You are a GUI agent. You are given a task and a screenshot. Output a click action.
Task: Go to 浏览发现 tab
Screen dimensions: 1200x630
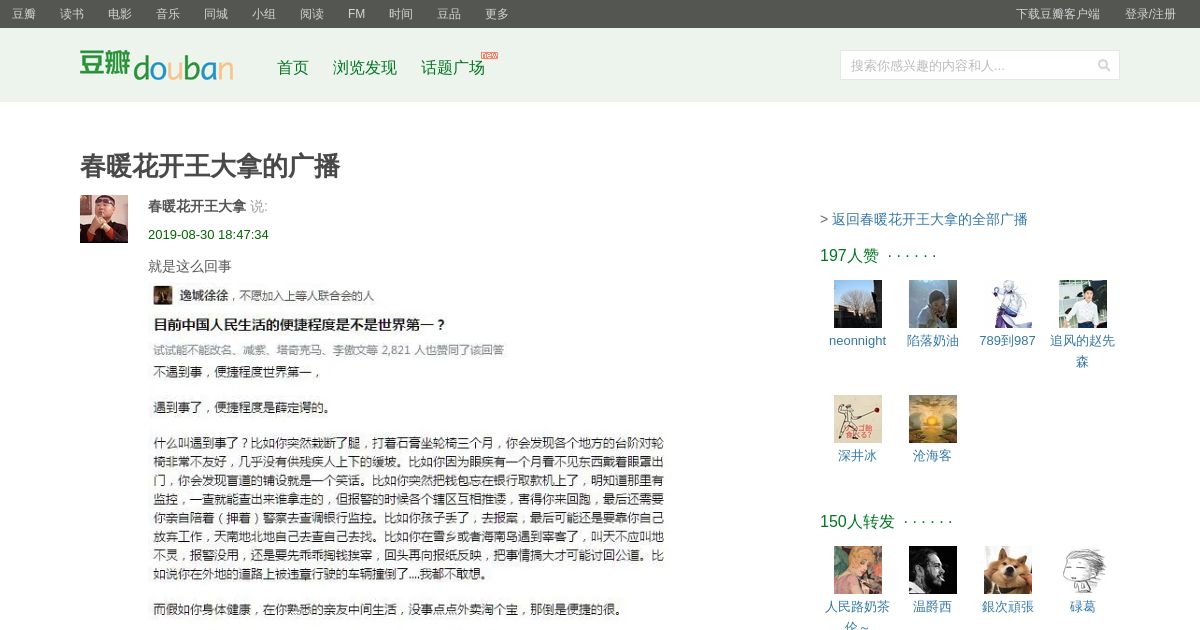pyautogui.click(x=365, y=68)
